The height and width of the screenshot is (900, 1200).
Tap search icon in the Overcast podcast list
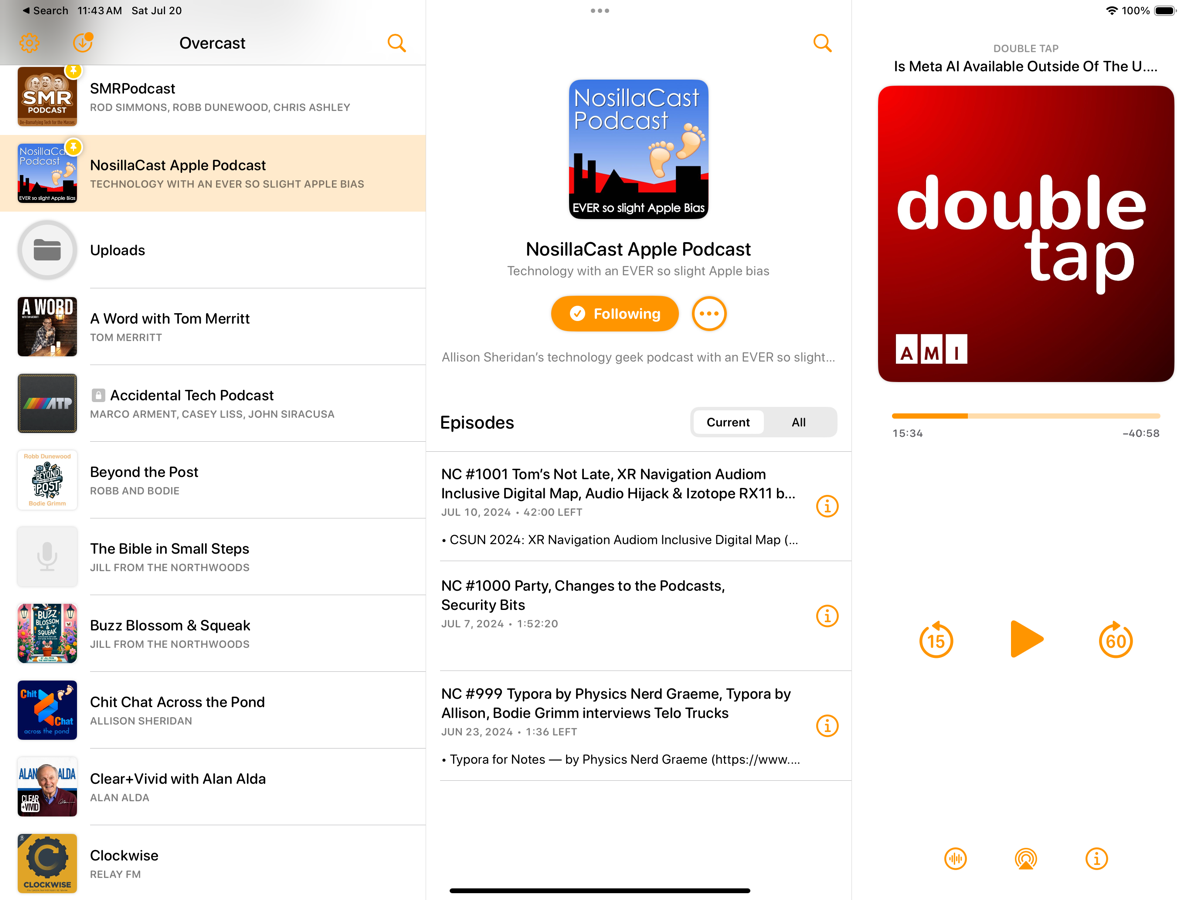click(x=397, y=43)
